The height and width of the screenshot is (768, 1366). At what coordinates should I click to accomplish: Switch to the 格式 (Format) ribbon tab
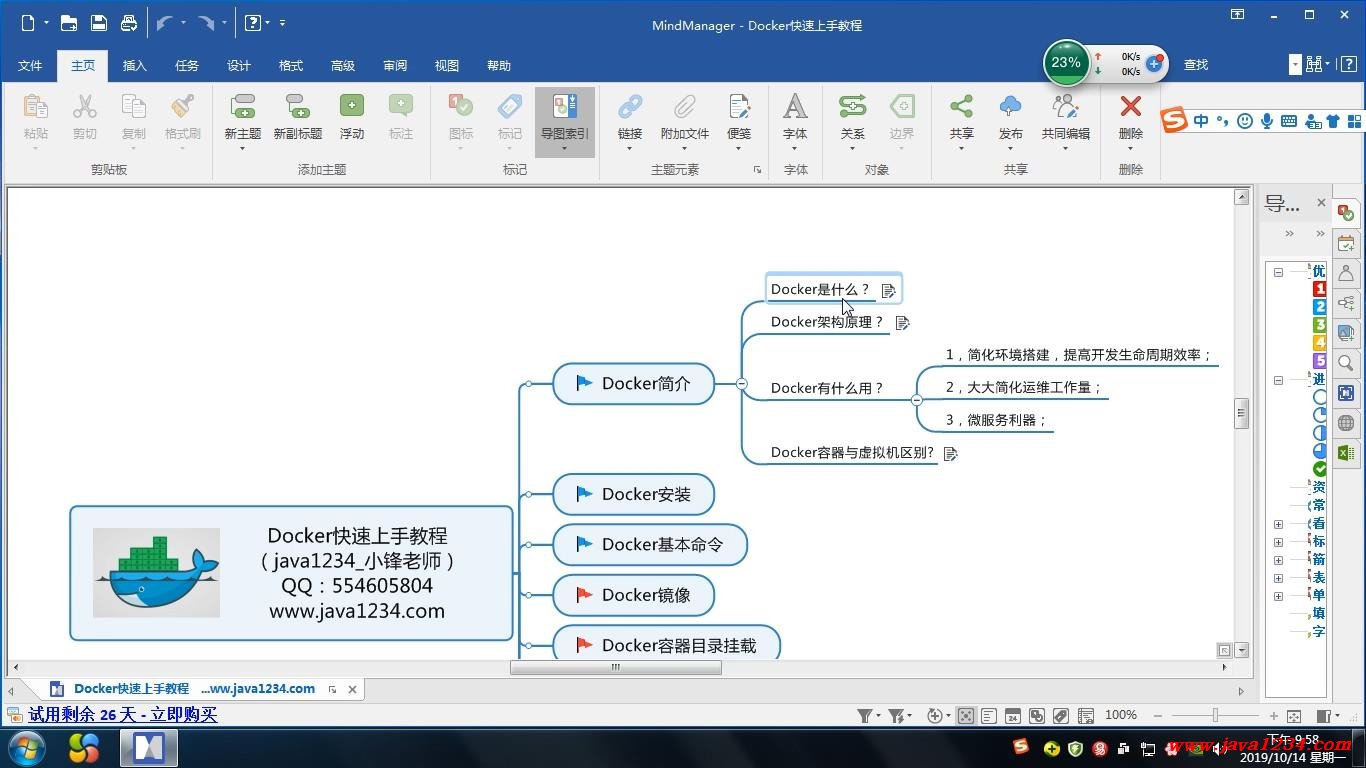coord(291,66)
